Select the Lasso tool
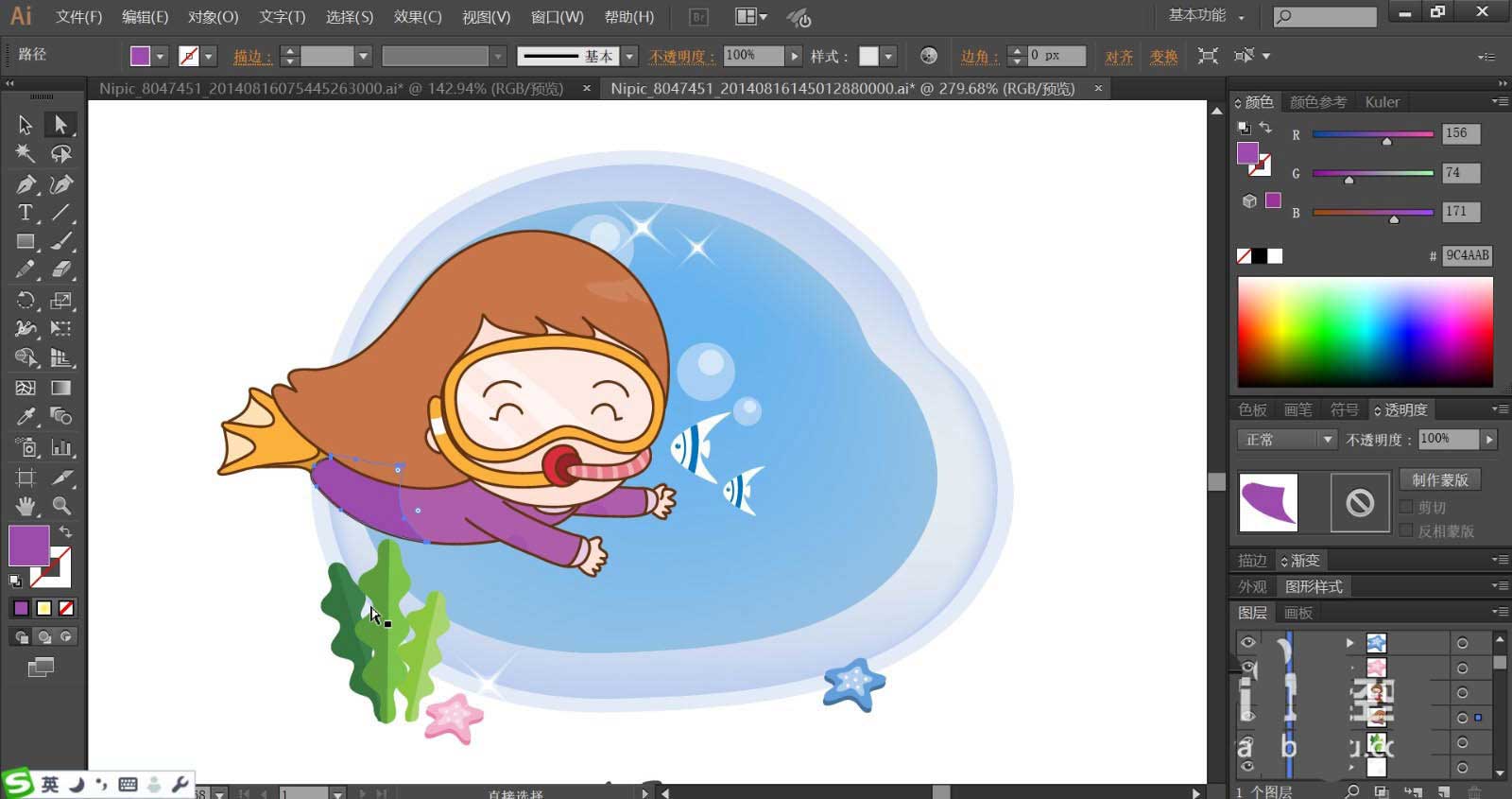This screenshot has height=799, width=1512. tap(60, 153)
